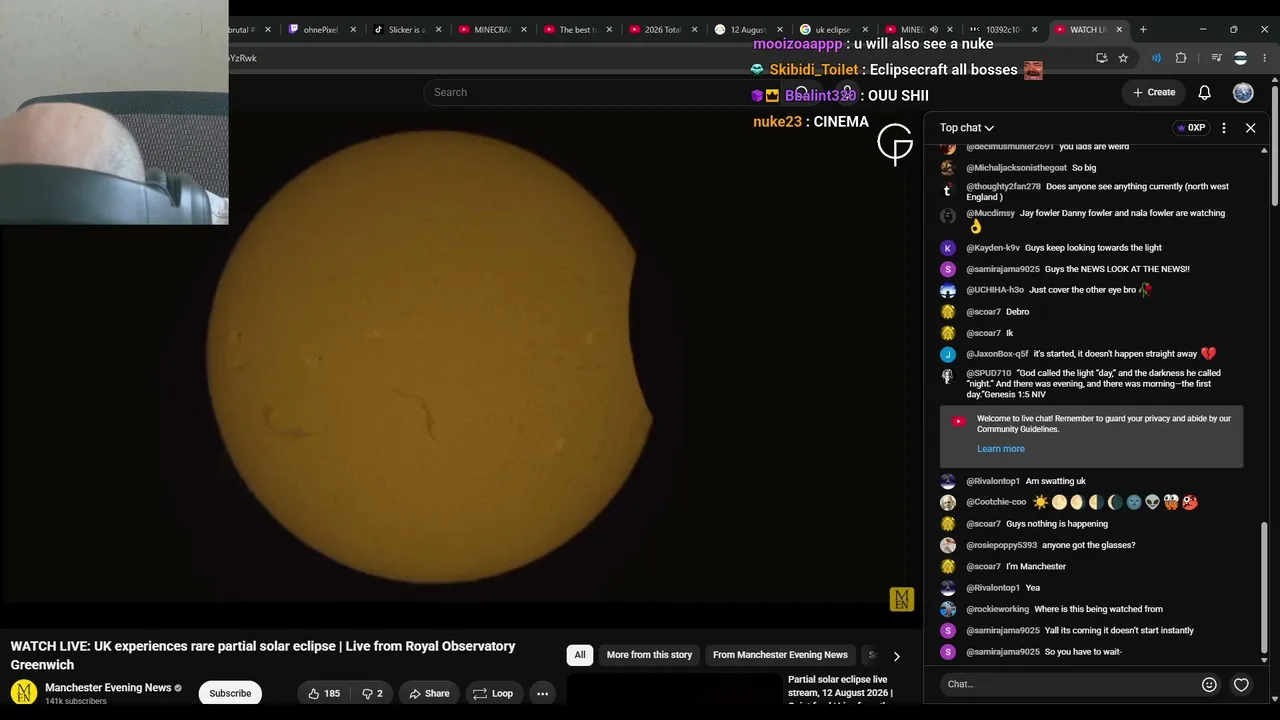This screenshot has width=1280, height=720.
Task: Switch to the 12 August tab
Action: 749,29
